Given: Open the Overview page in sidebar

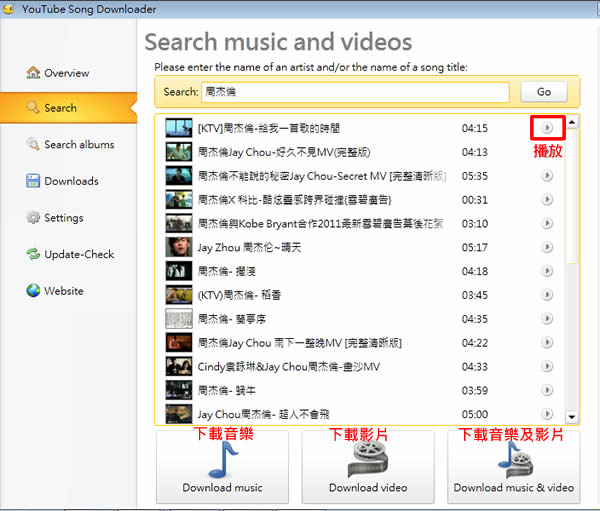Looking at the screenshot, I should pyautogui.click(x=57, y=73).
